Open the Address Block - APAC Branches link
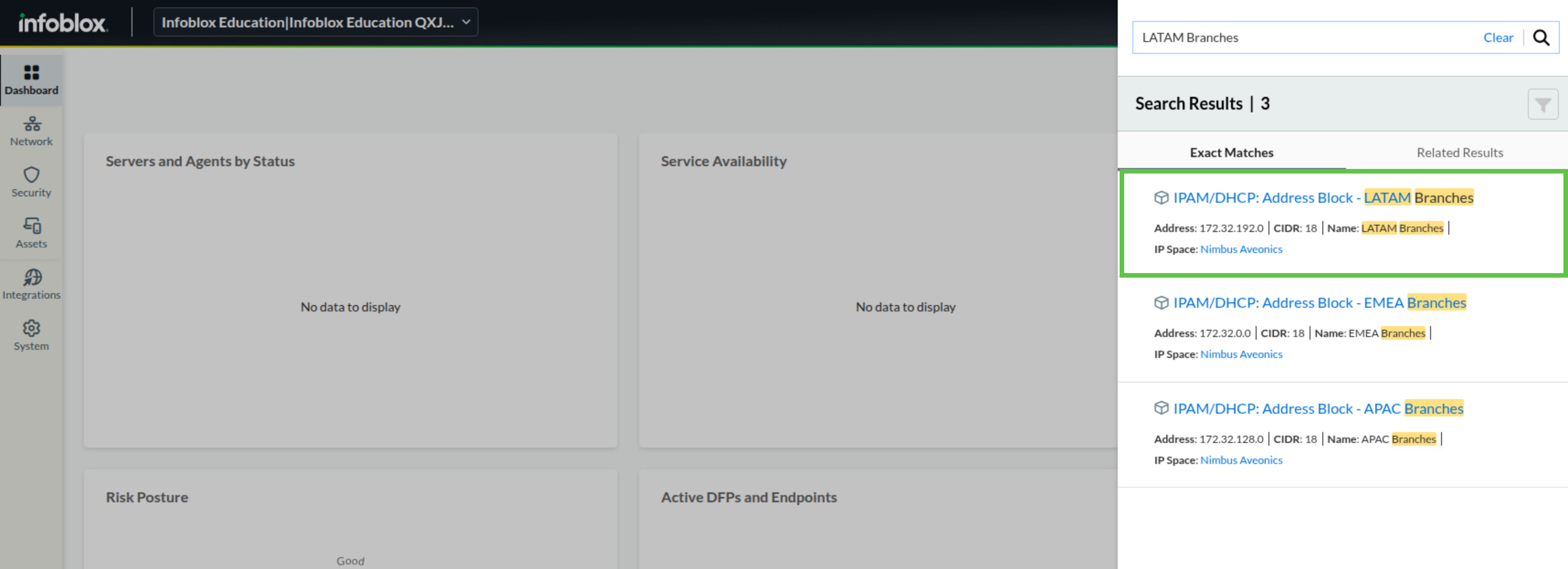This screenshot has height=569, width=1568. 1318,408
